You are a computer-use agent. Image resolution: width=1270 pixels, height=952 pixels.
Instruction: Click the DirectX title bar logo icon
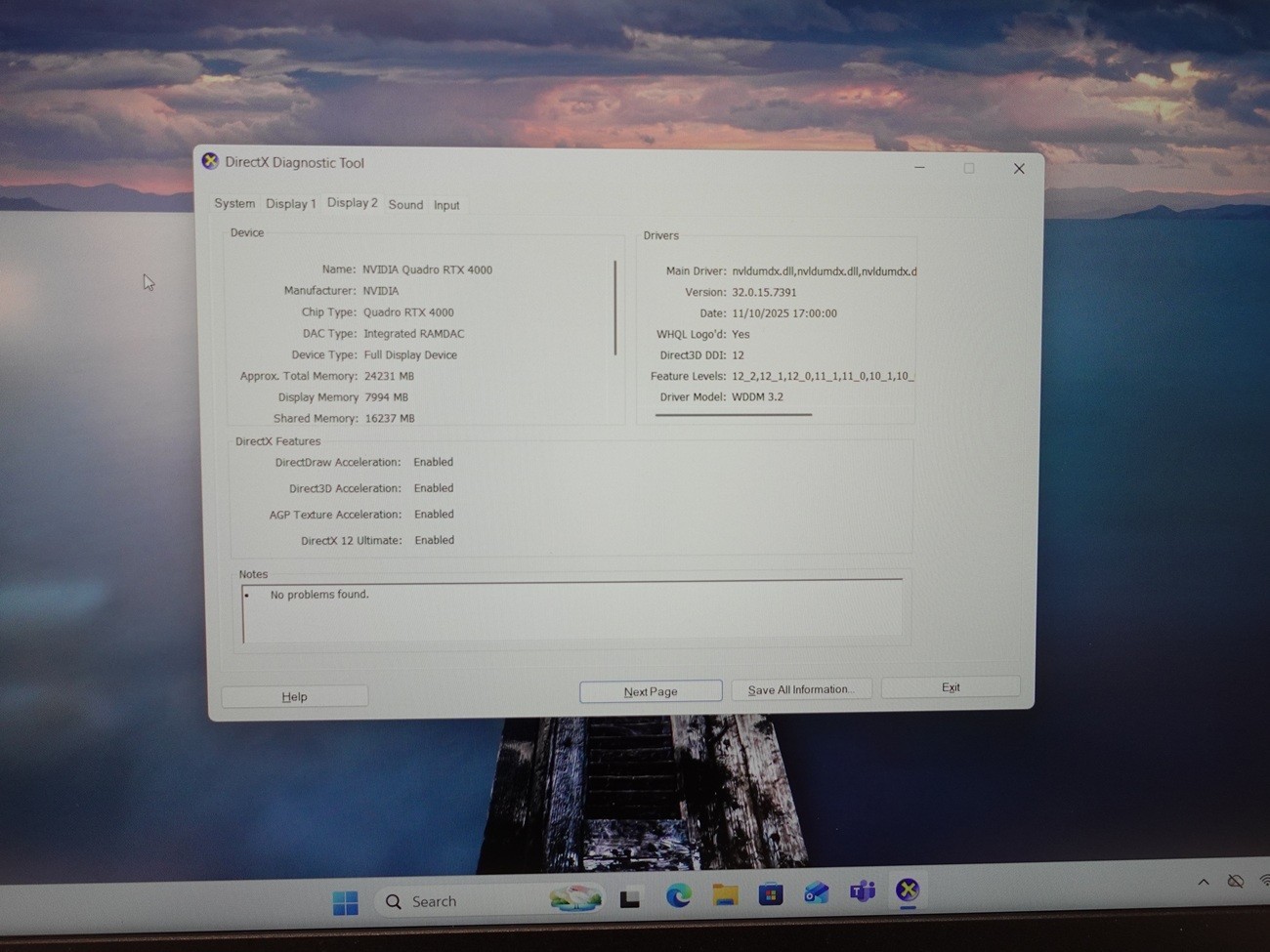(210, 161)
